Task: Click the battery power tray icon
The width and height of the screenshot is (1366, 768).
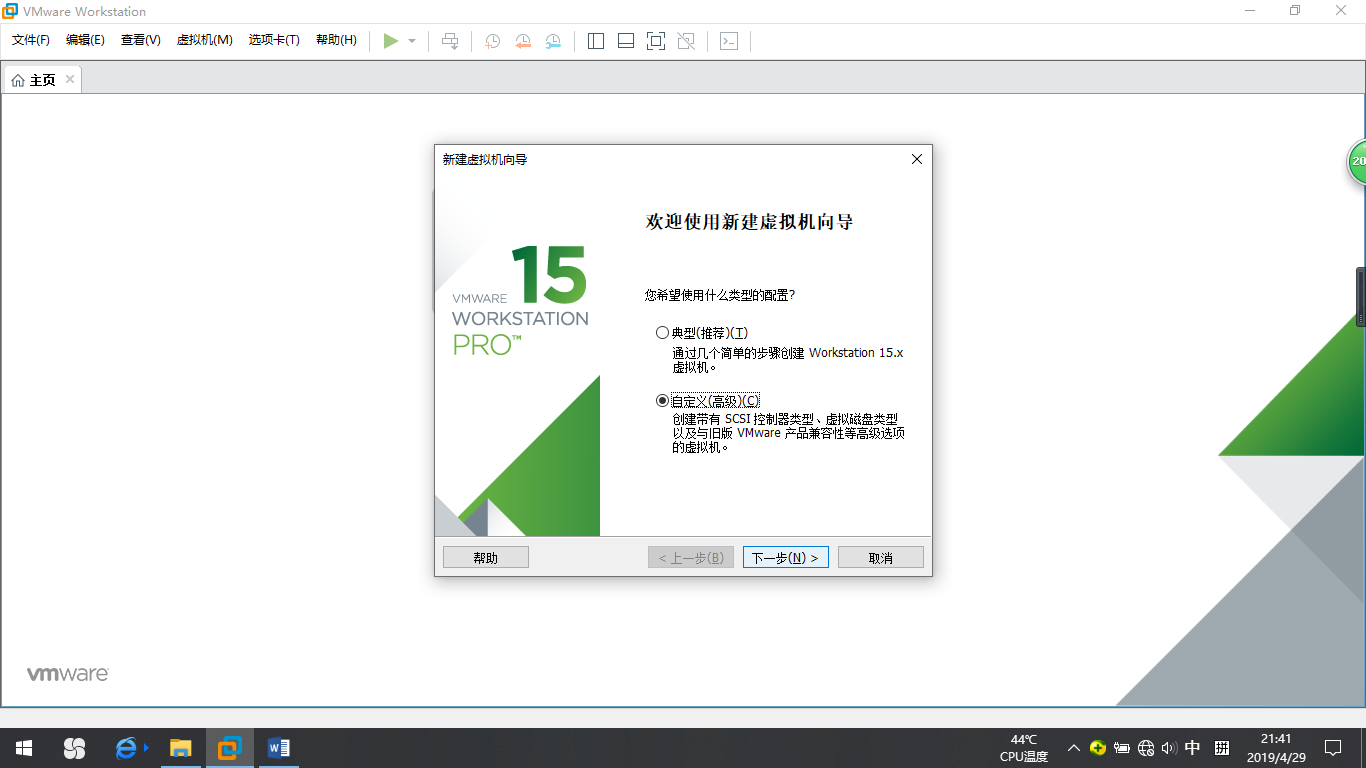Action: [x=1122, y=748]
